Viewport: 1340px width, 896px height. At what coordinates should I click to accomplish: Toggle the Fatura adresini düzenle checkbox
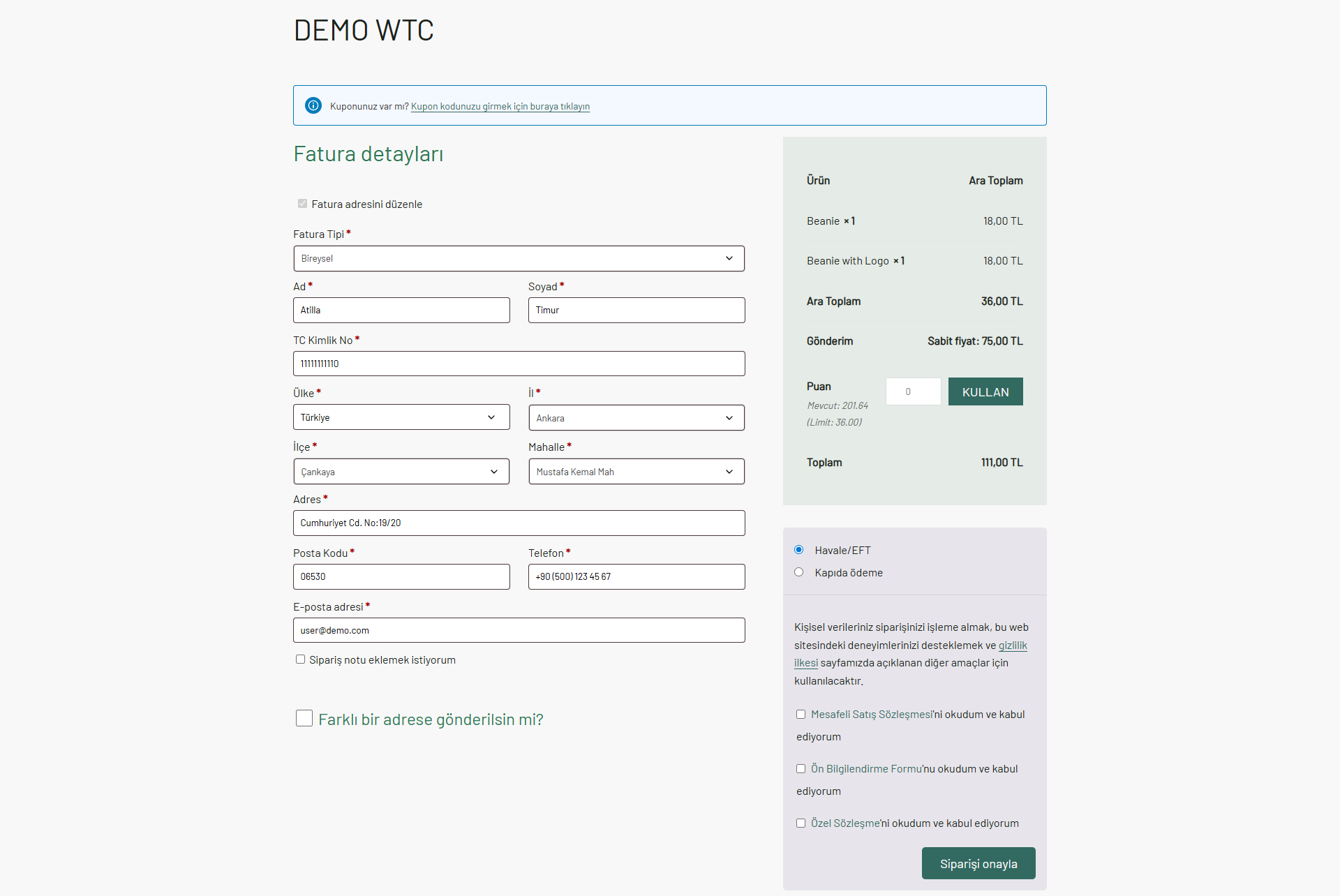[x=302, y=204]
